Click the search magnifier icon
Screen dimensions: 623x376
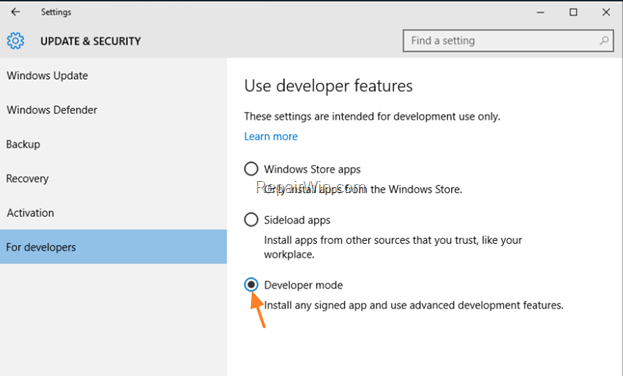pos(604,41)
